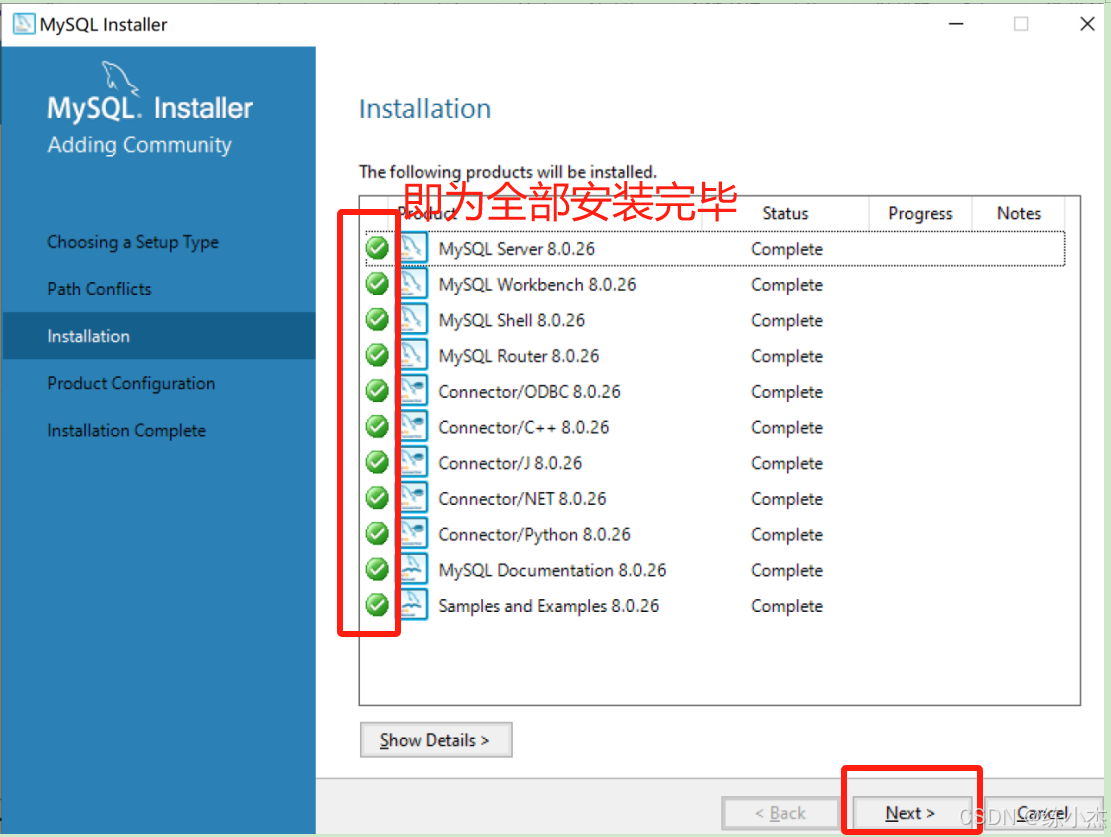Image resolution: width=1111 pixels, height=837 pixels.
Task: Select the MySQL Shell 8.0.26 row name
Action: click(512, 320)
